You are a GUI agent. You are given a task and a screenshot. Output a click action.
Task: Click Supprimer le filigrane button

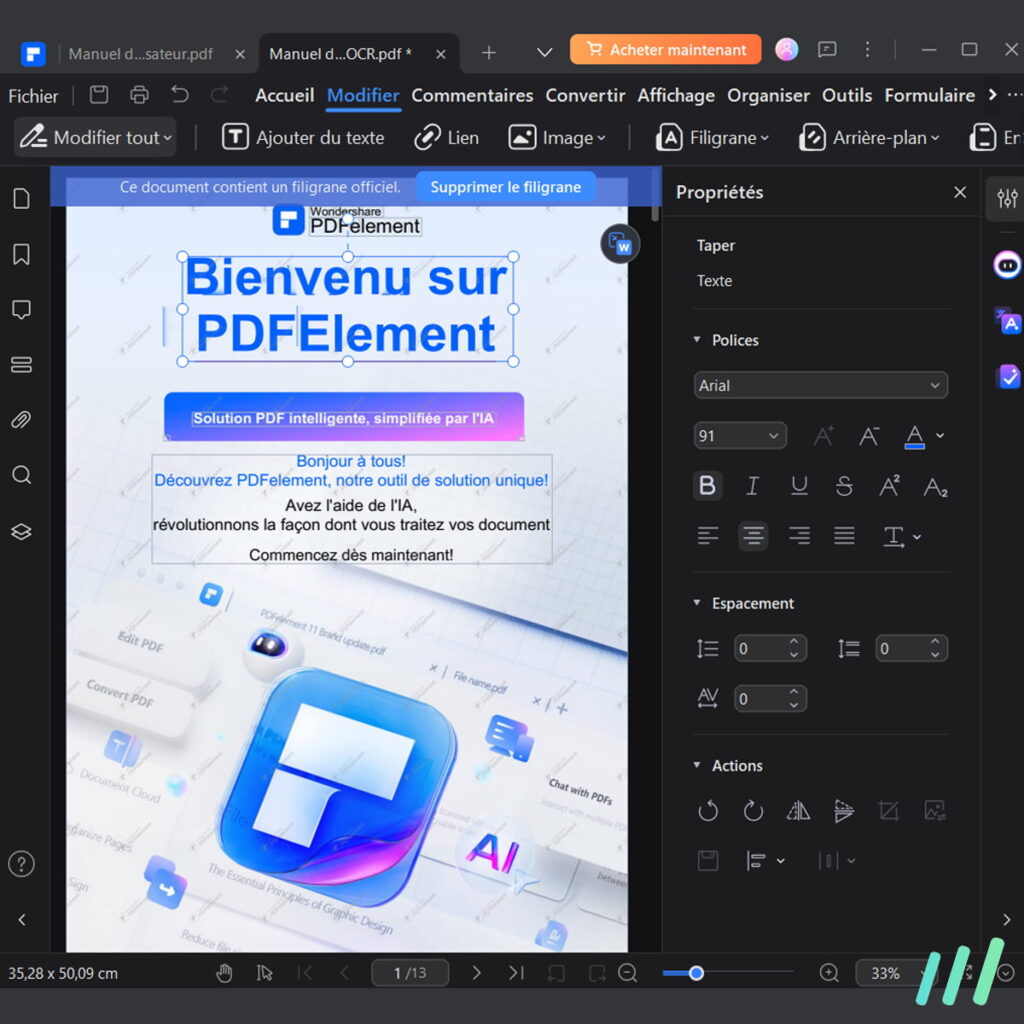(x=505, y=187)
